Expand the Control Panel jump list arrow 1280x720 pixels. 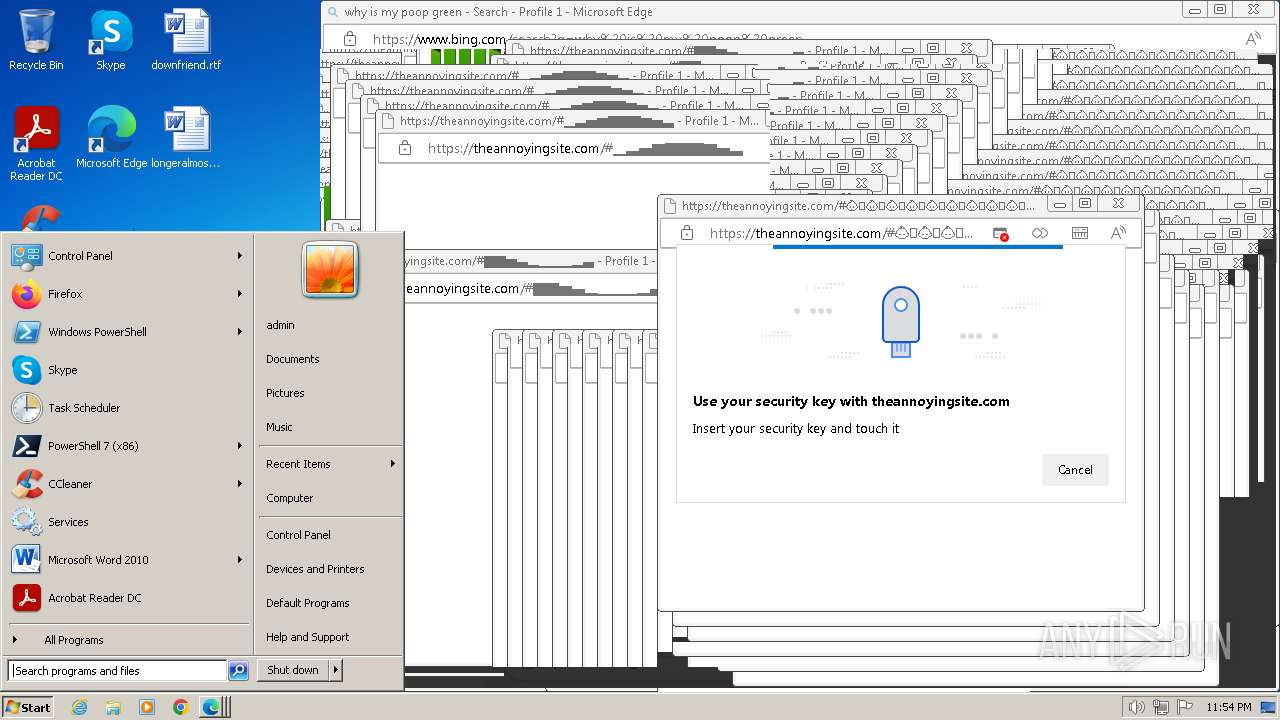(240, 256)
